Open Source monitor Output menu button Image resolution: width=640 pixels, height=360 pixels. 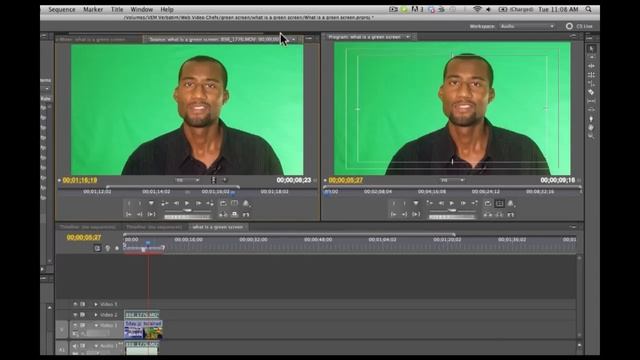pyautogui.click(x=246, y=203)
